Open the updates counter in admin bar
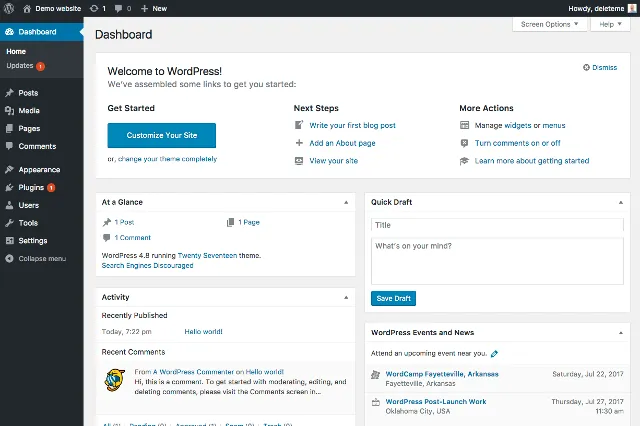Image resolution: width=640 pixels, height=426 pixels. pyautogui.click(x=98, y=9)
